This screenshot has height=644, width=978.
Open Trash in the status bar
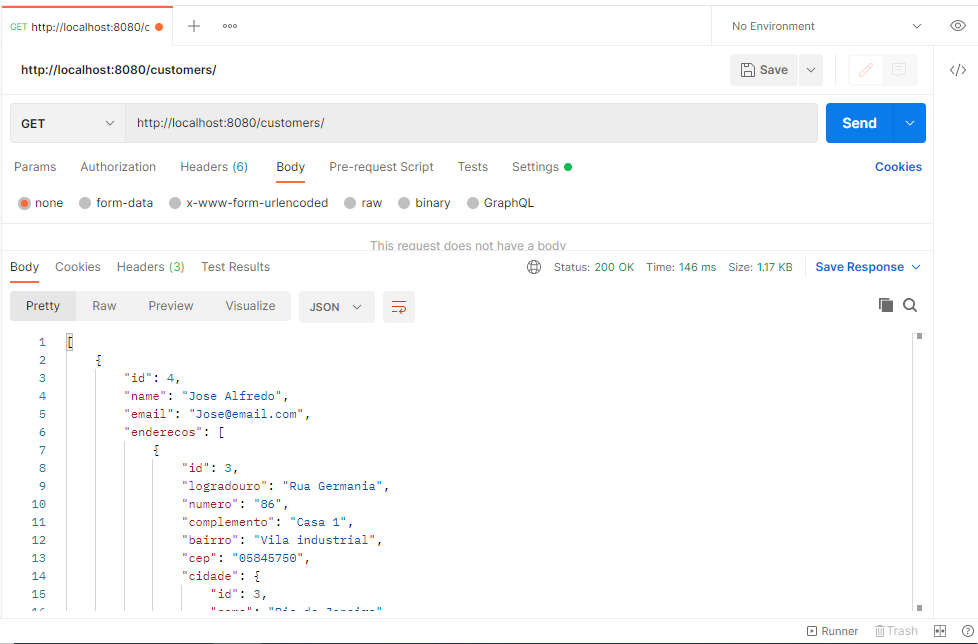click(896, 631)
